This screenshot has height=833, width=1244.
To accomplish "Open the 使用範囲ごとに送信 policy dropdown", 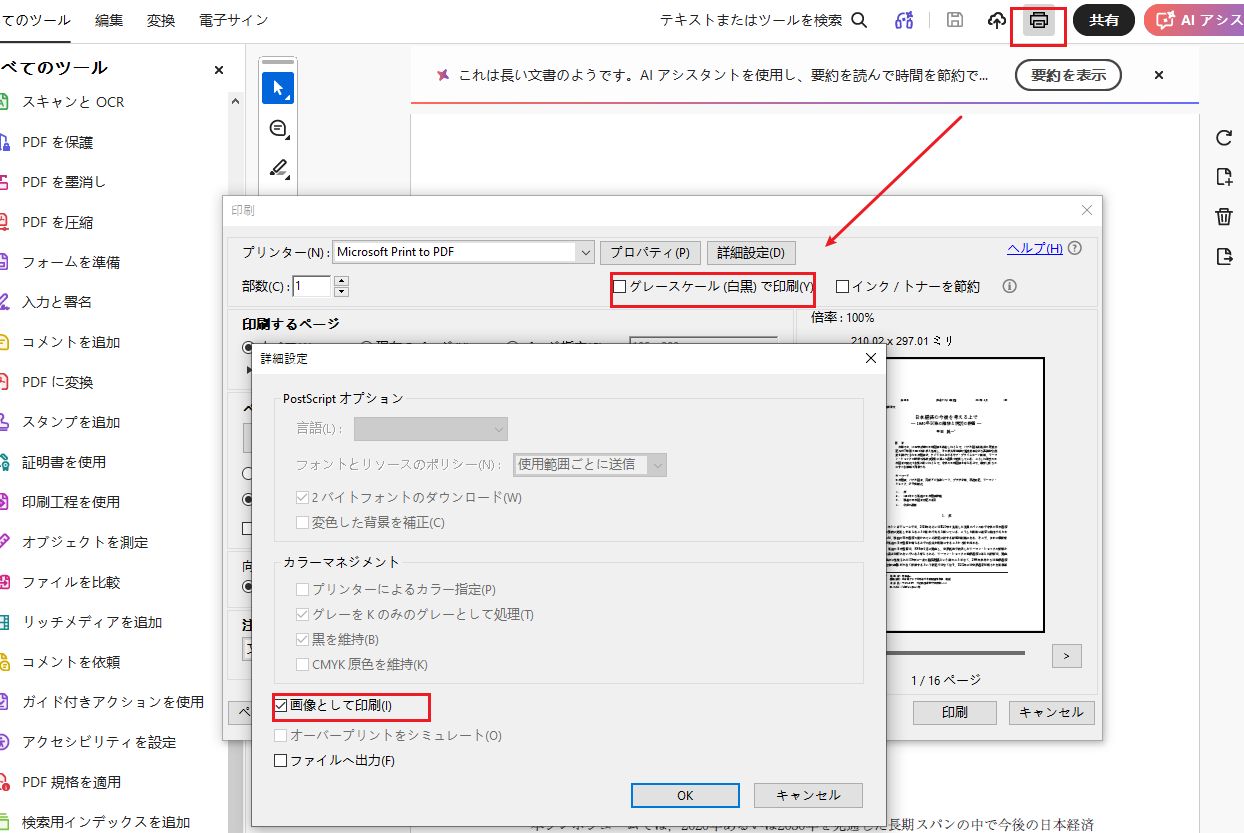I will tap(590, 464).
